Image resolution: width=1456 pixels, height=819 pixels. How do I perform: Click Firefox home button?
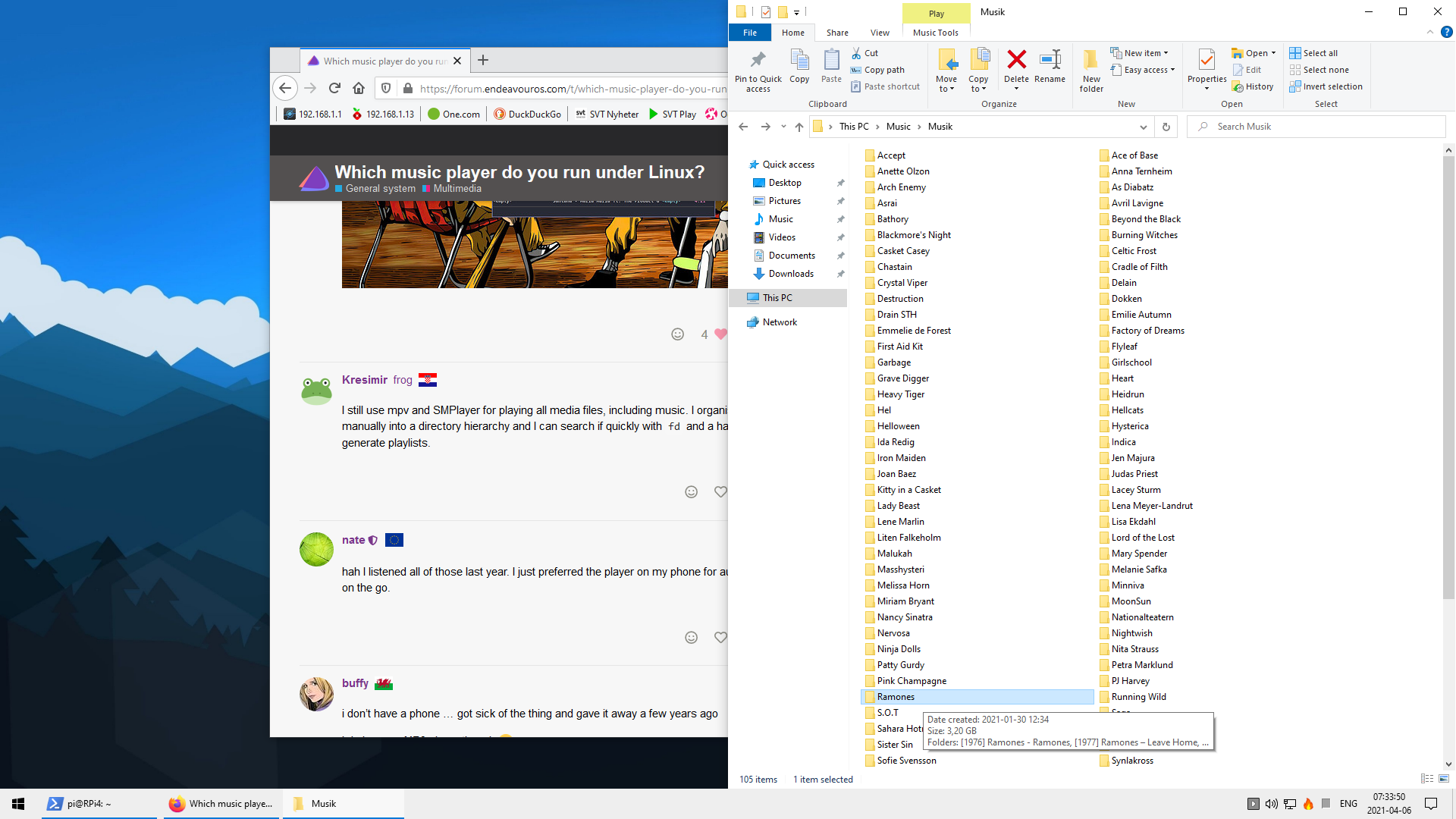359,89
